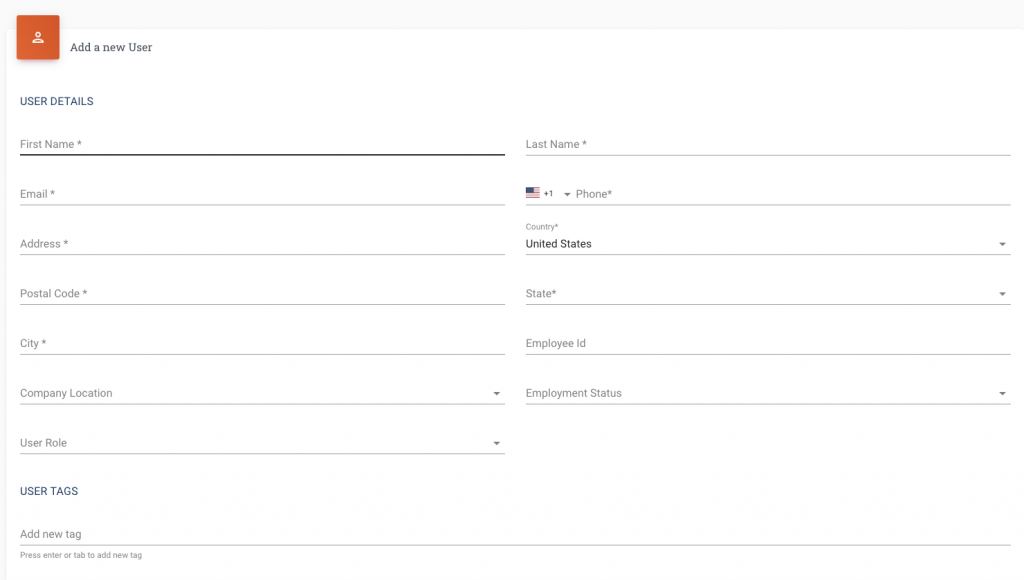Open the Employment Status dropdown
The width and height of the screenshot is (1024, 580).
tap(1003, 393)
